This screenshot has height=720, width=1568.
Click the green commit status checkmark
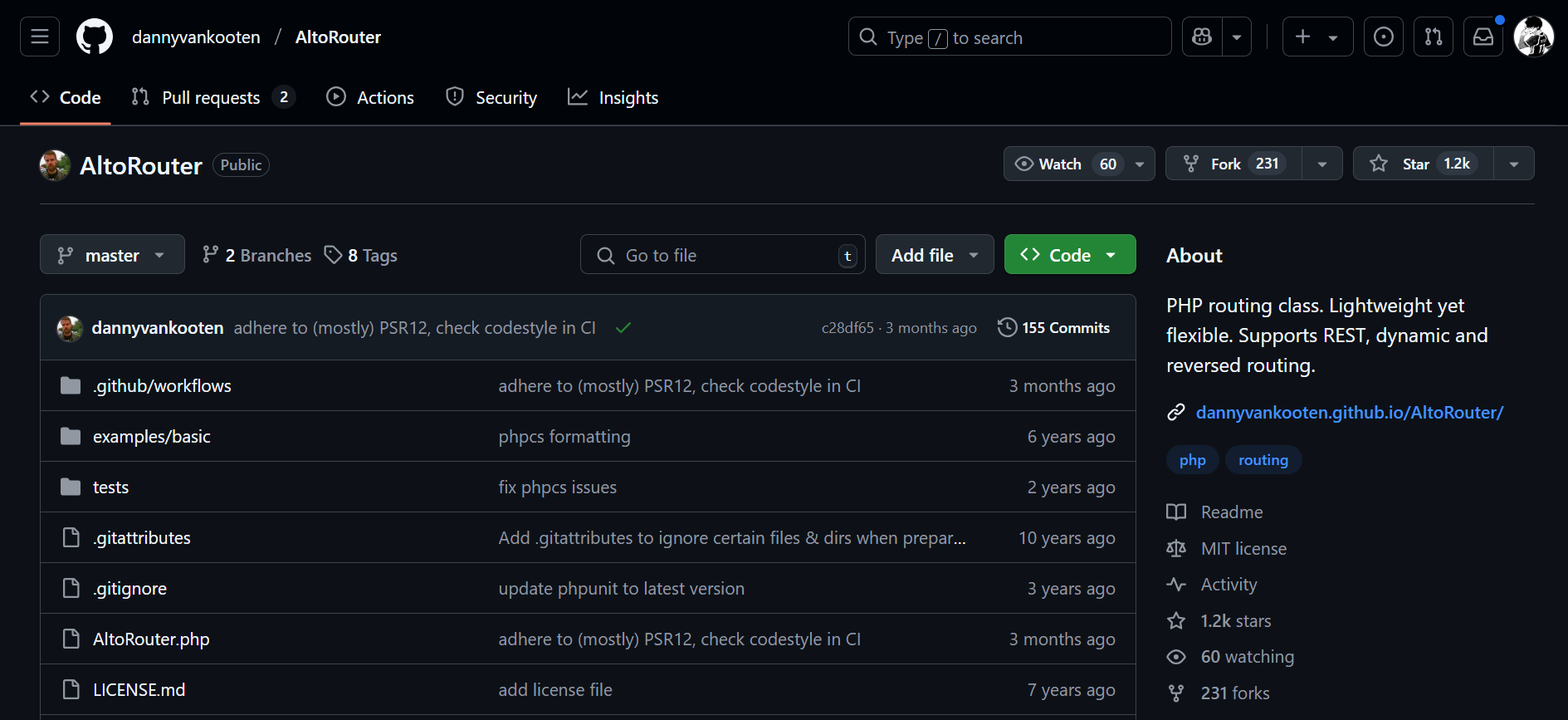tap(623, 328)
